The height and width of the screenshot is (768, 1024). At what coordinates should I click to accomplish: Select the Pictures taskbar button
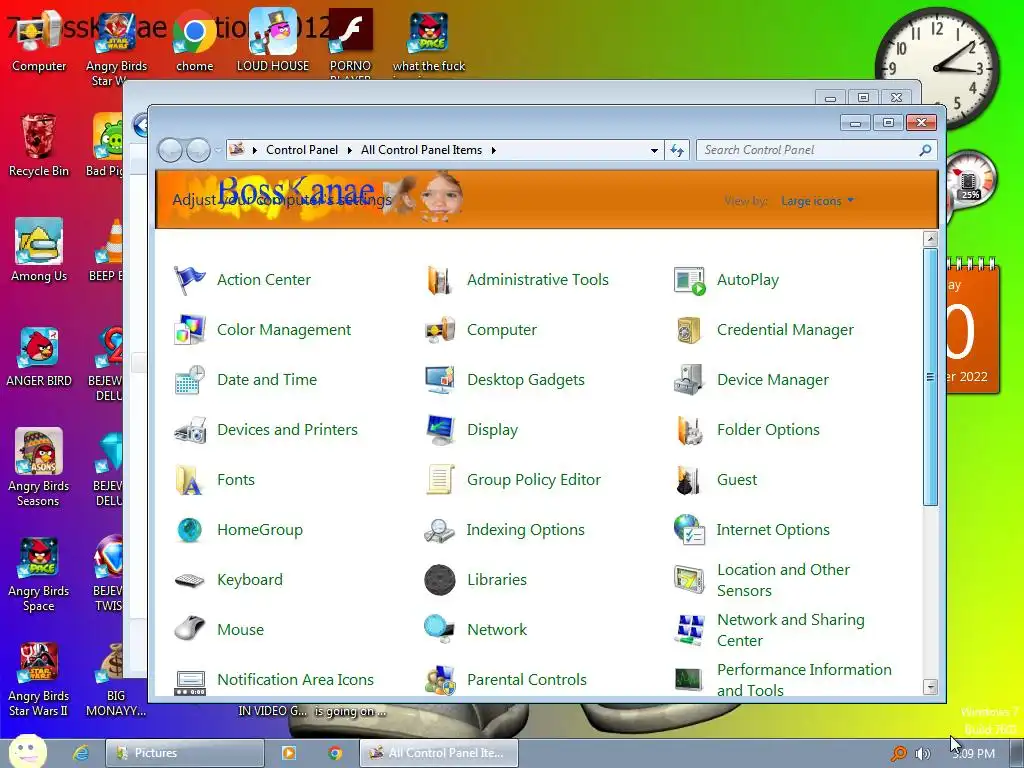(x=185, y=753)
